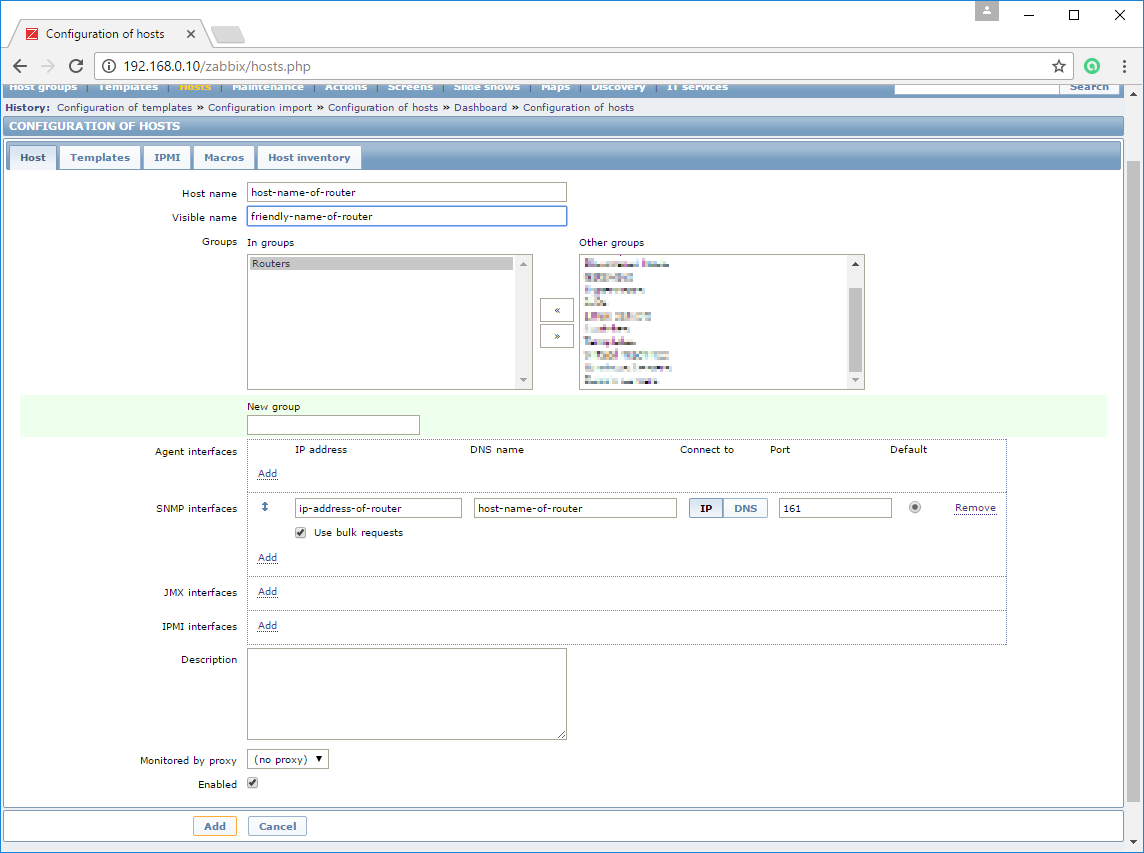Screen dimensions: 1144x853
Task: Toggle the Enabled checkbox
Action: click(252, 783)
